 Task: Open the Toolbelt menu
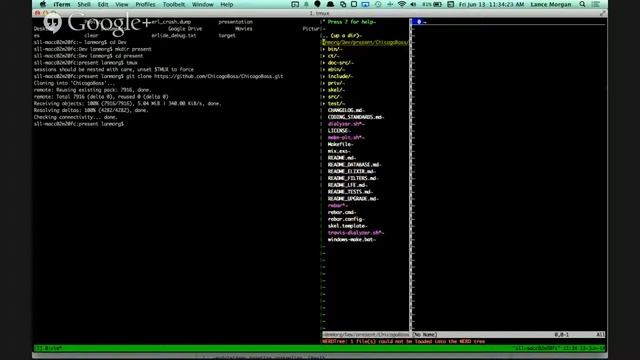(x=174, y=4)
